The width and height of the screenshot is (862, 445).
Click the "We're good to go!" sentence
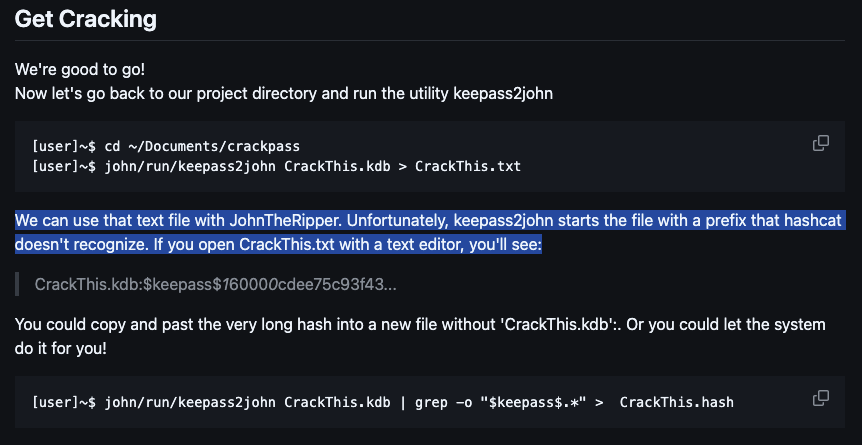coord(80,70)
